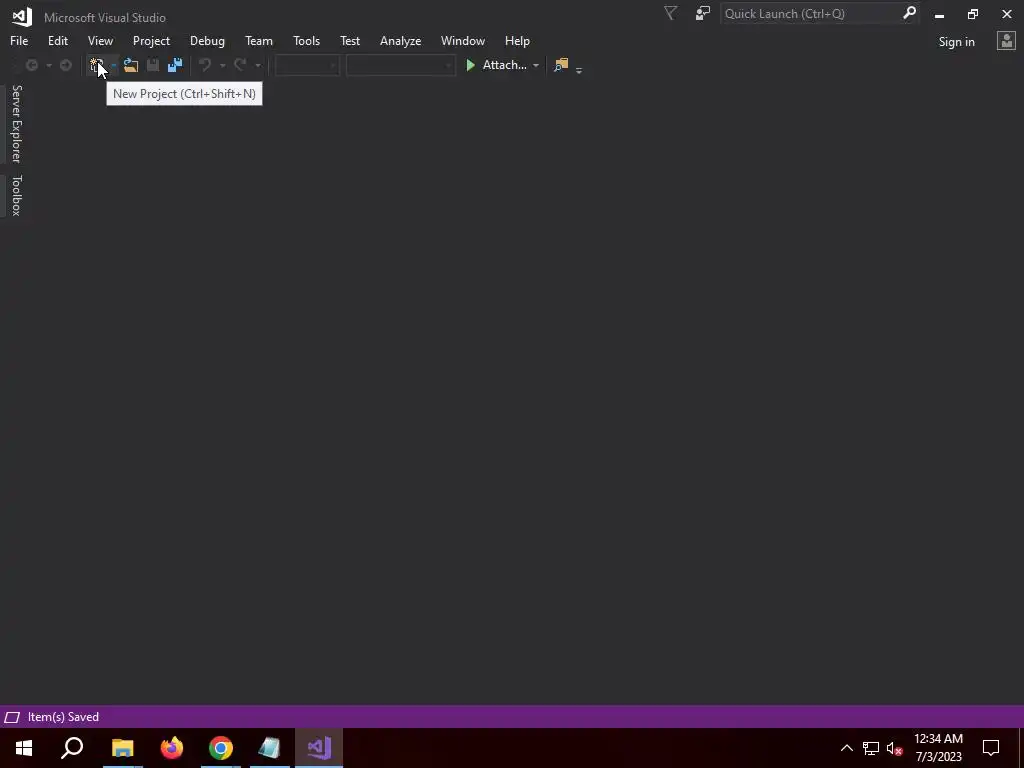1024x768 pixels.
Task: Click into the Quick Launch search box
Action: click(812, 13)
